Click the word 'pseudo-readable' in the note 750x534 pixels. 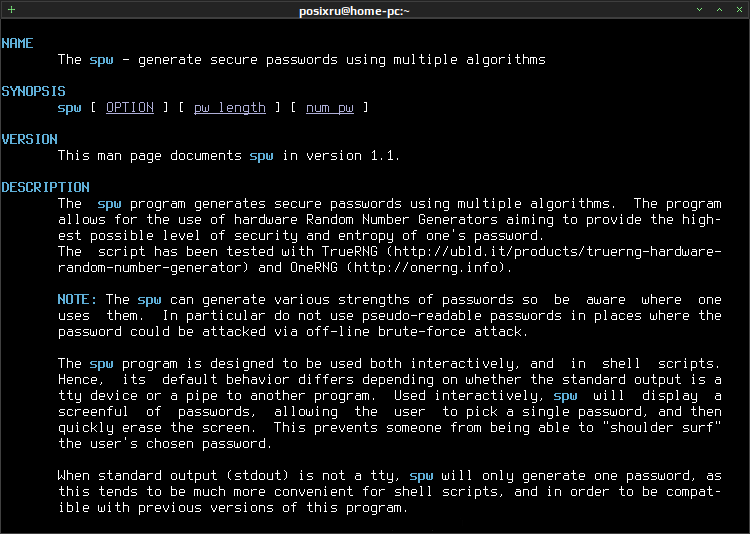coord(422,316)
